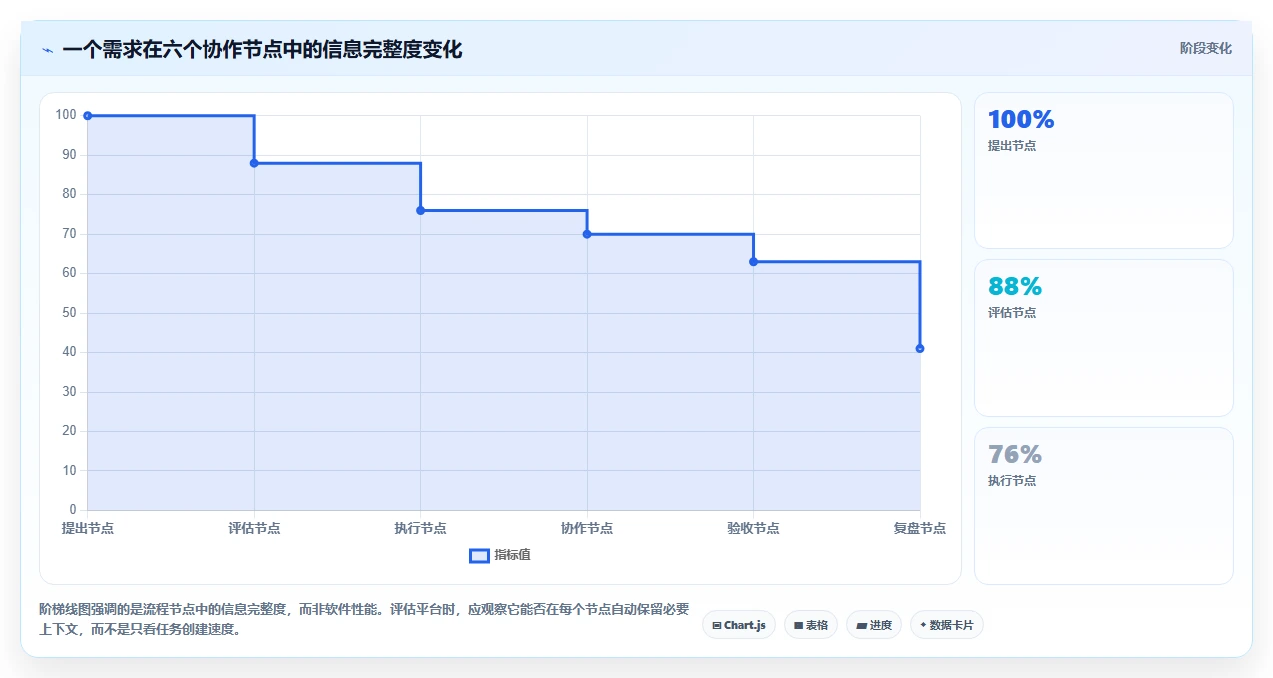Open the 88% 评估节点 stat card
Image resolution: width=1273 pixels, height=678 pixels.
(x=1104, y=338)
